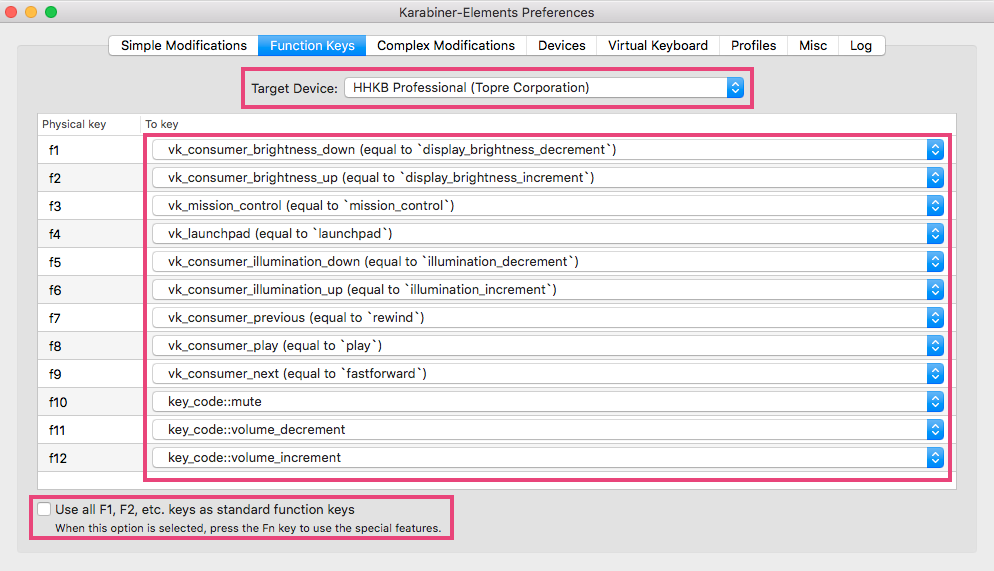Select the f11 physical key row label
Image resolution: width=994 pixels, height=571 pixels.
tap(56, 430)
